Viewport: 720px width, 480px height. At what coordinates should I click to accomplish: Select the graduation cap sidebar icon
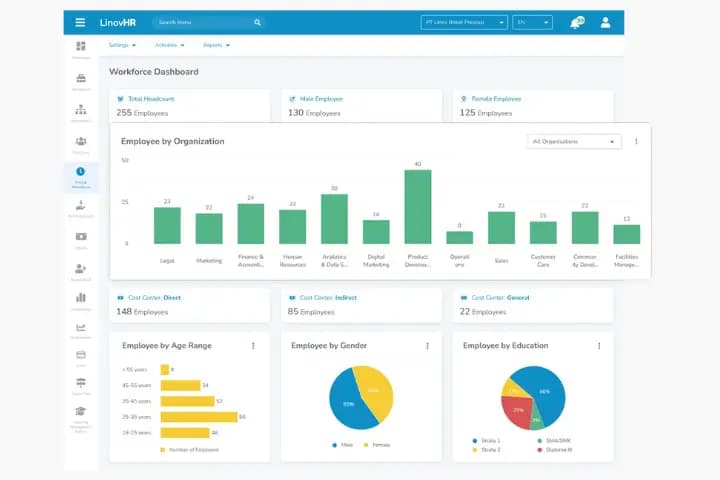[x=81, y=411]
